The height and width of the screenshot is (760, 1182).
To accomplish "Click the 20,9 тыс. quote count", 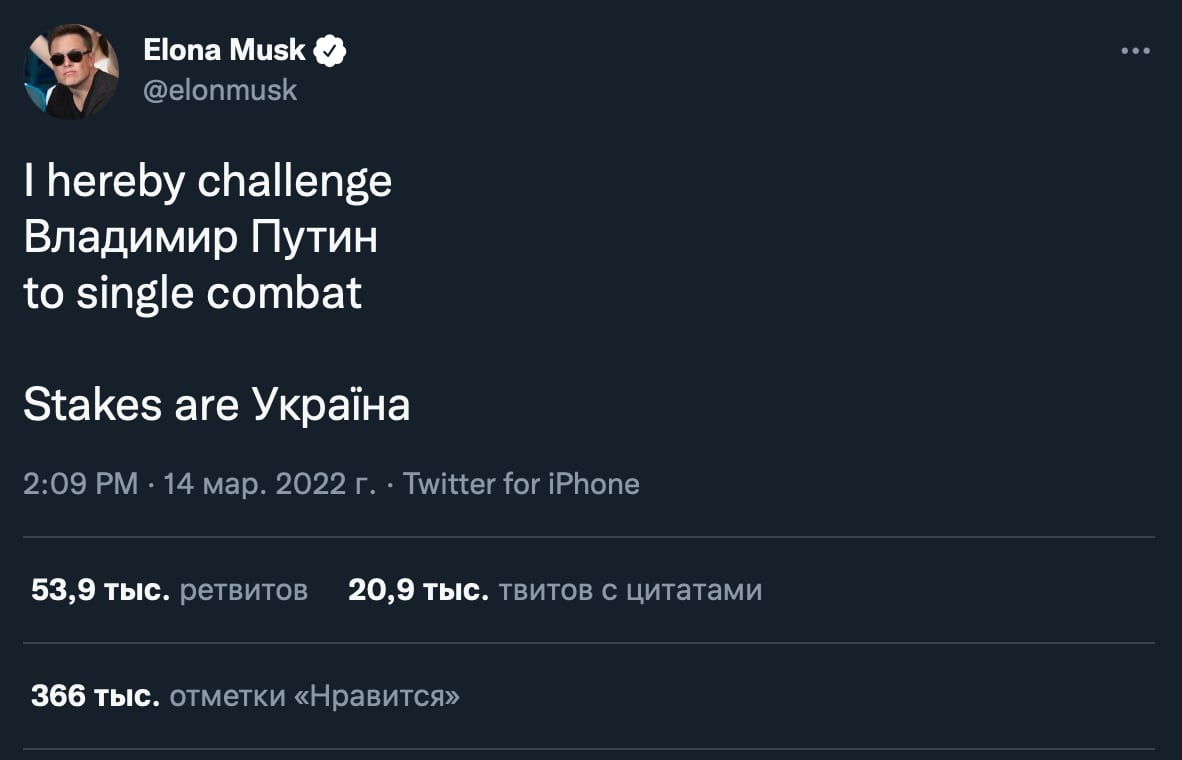I will tap(418, 591).
